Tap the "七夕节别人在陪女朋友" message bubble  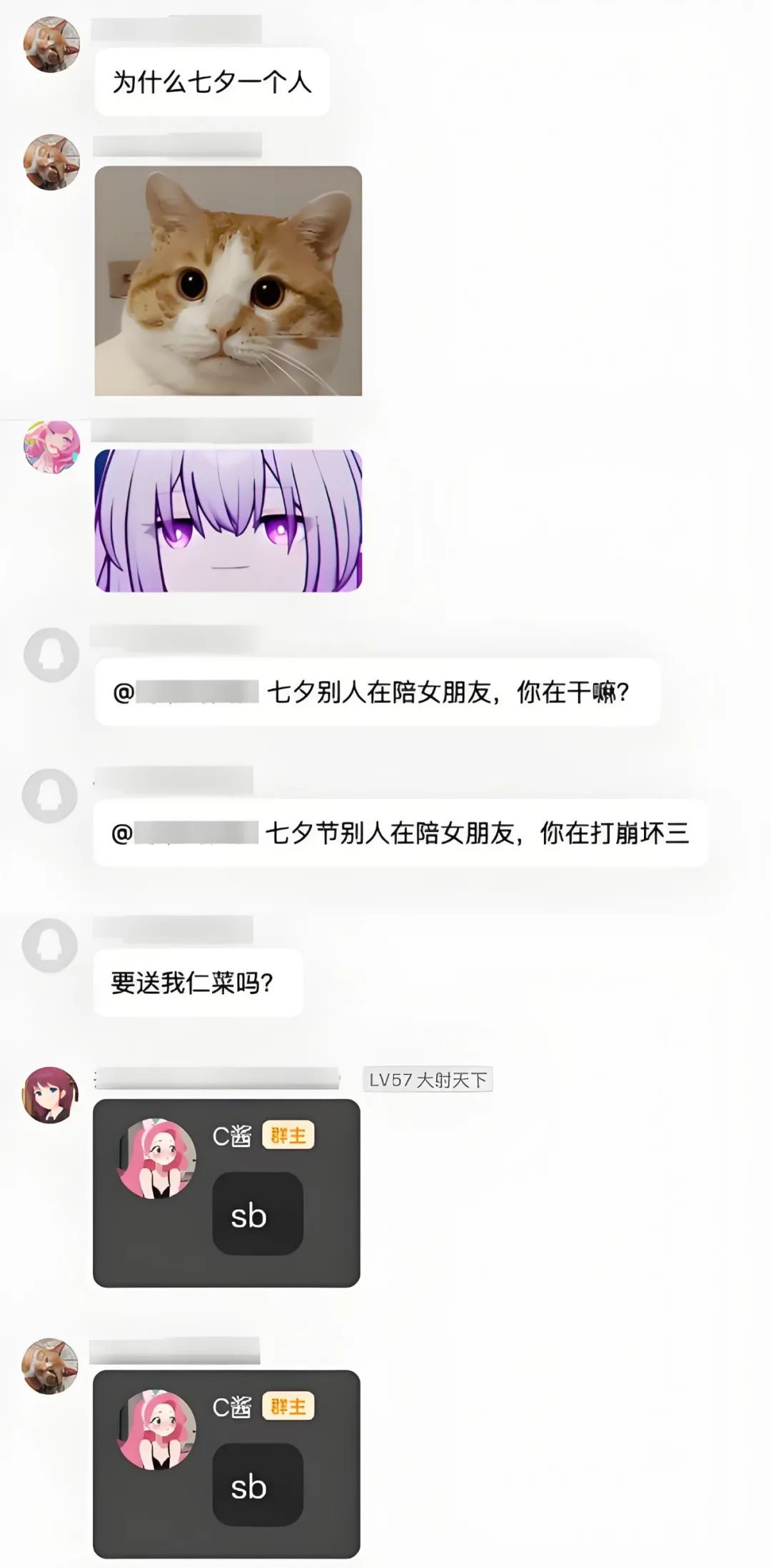[x=400, y=833]
